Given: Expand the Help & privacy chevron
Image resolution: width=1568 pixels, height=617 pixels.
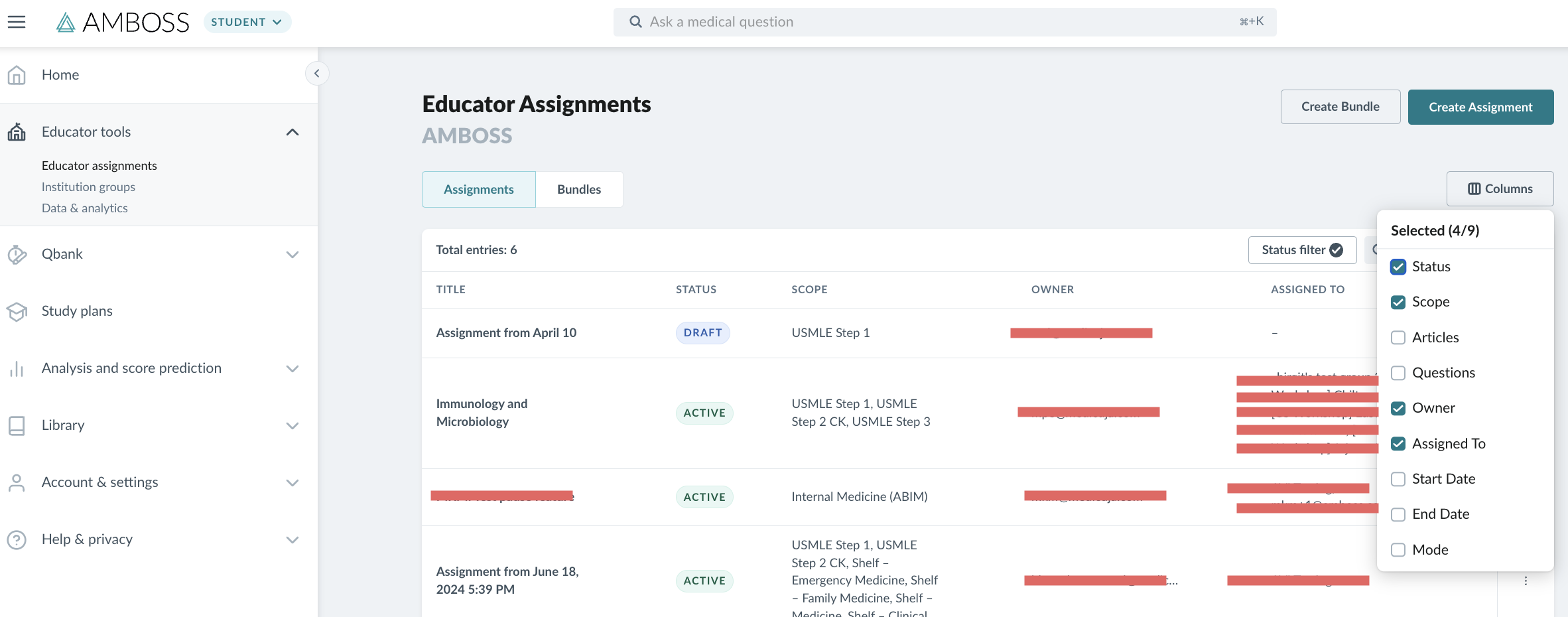Looking at the screenshot, I should 293,539.
